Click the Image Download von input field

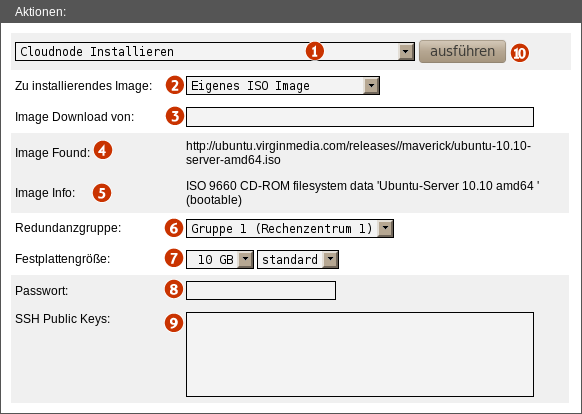360,117
